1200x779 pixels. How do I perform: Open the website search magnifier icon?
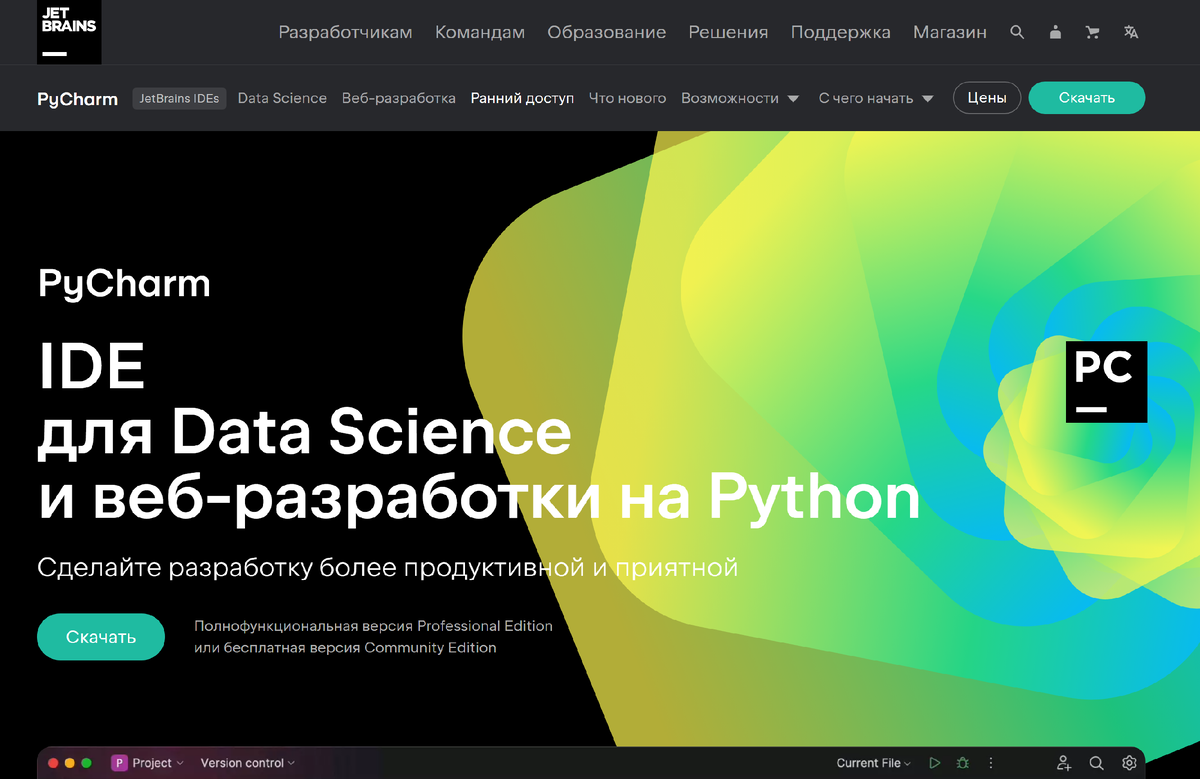click(x=1017, y=32)
